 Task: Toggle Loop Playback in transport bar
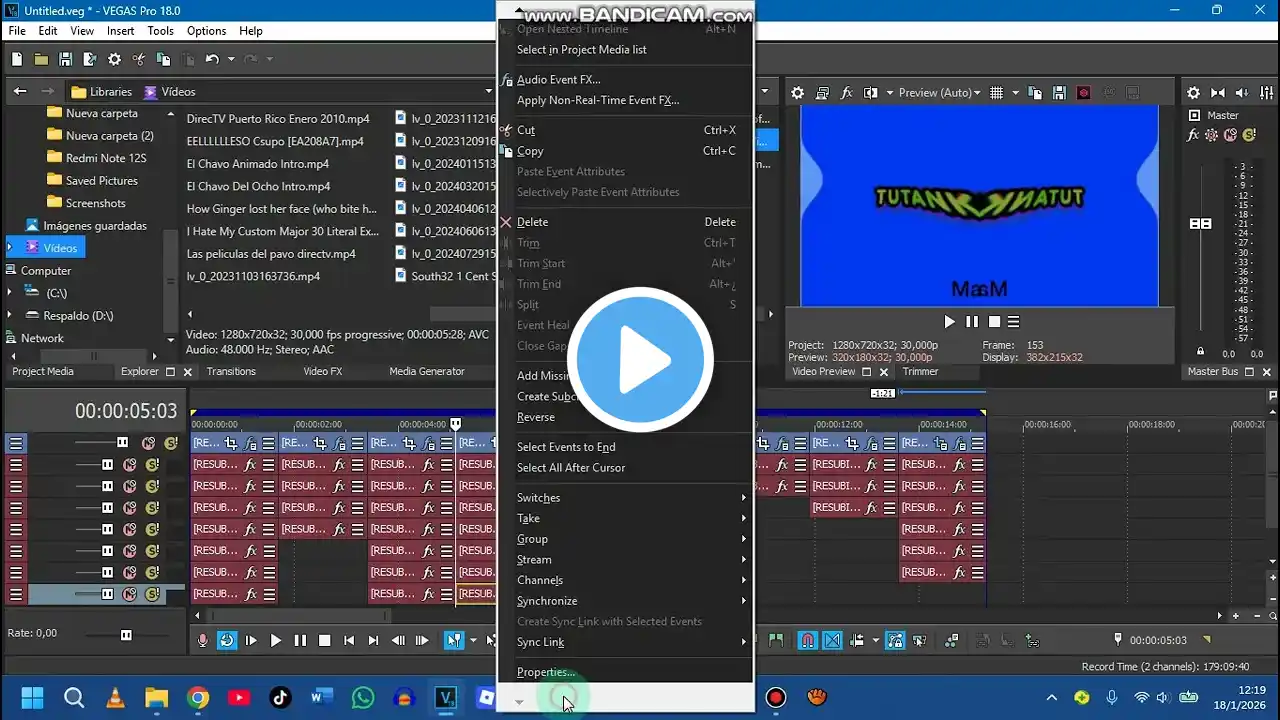click(227, 641)
